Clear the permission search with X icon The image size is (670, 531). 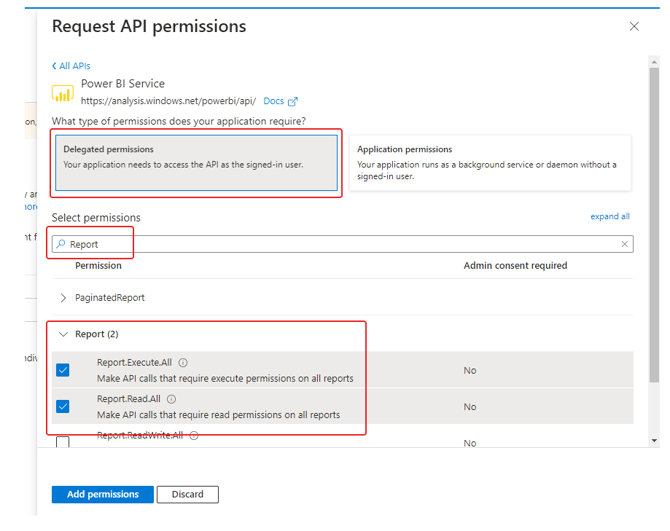coord(625,244)
